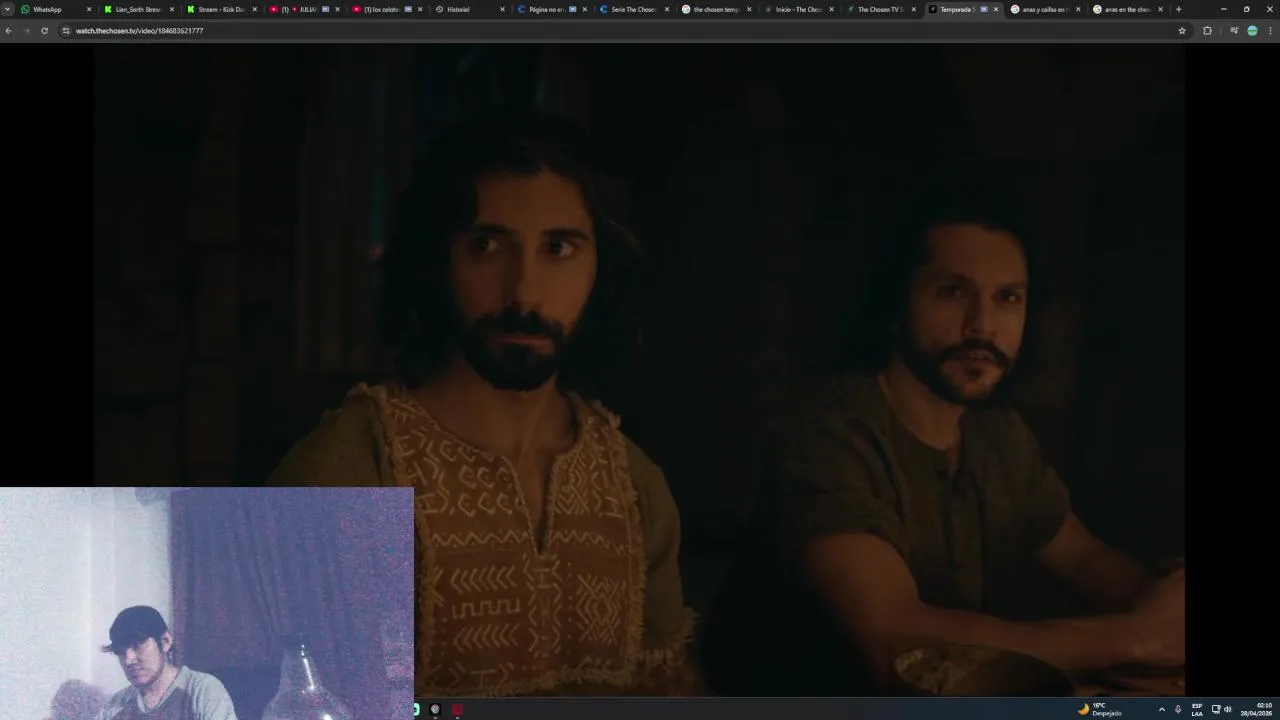View site information icon in address bar

coord(66,31)
